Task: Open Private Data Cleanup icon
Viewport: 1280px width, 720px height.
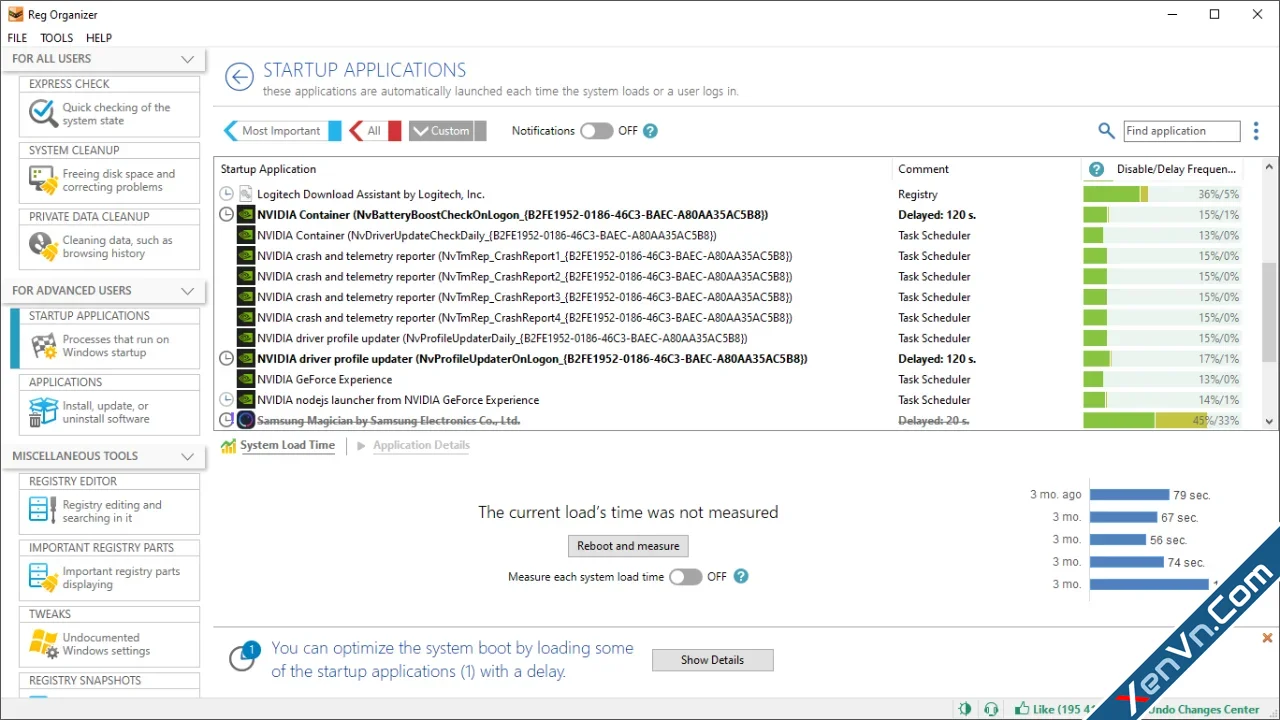Action: [43, 246]
